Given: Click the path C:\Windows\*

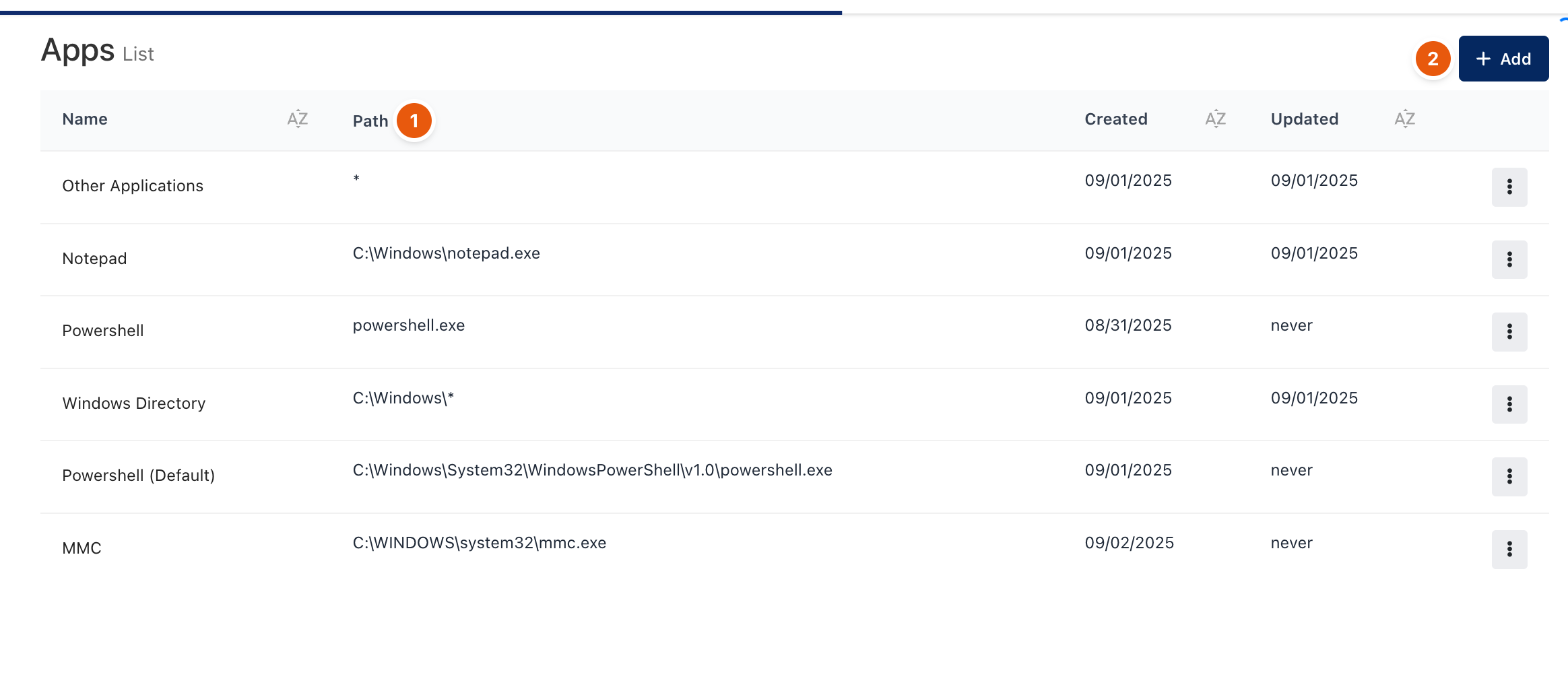Looking at the screenshot, I should tap(404, 398).
